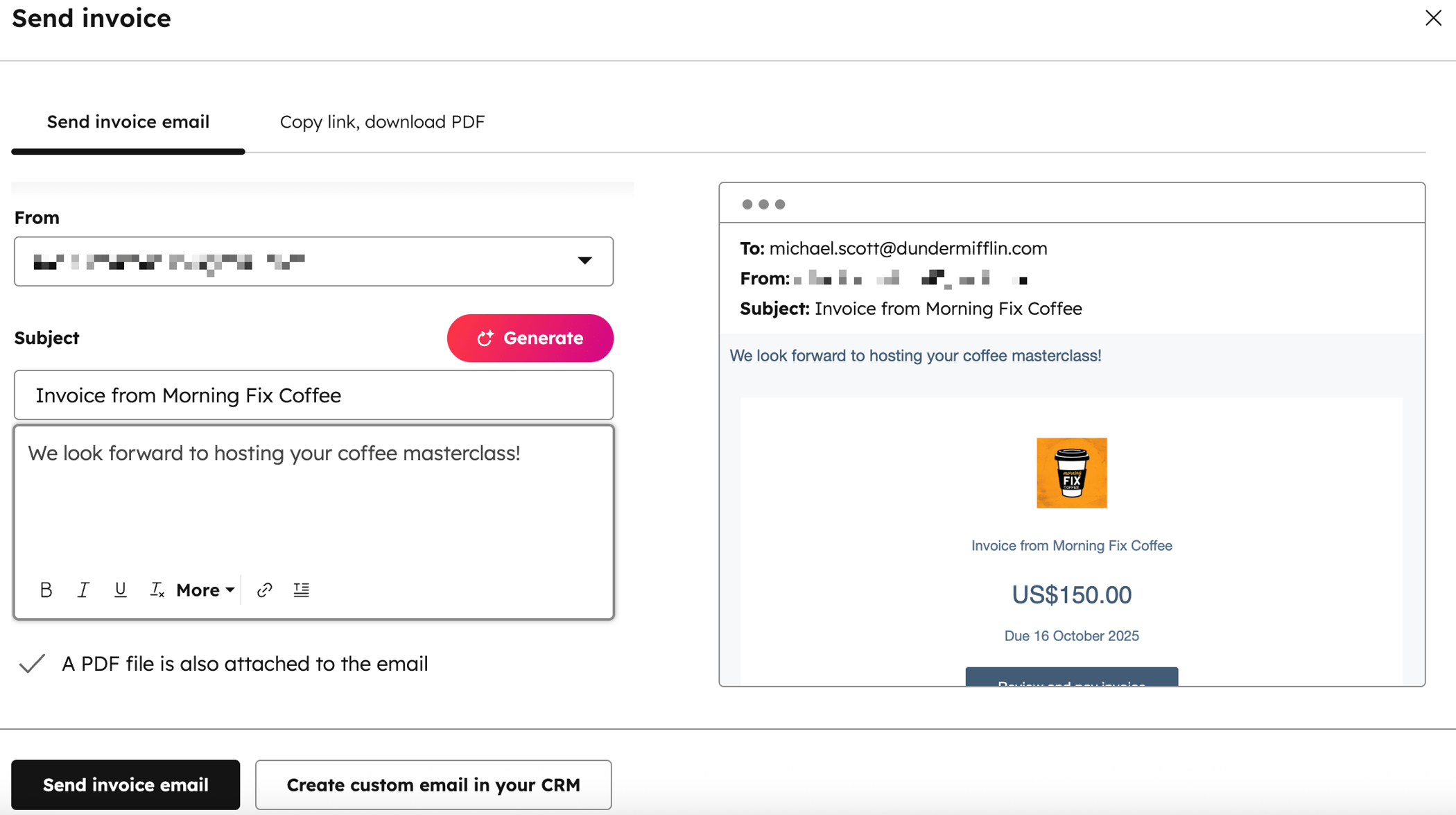The width and height of the screenshot is (1456, 815).
Task: Insert a personalization token icon
Action: [x=301, y=590]
